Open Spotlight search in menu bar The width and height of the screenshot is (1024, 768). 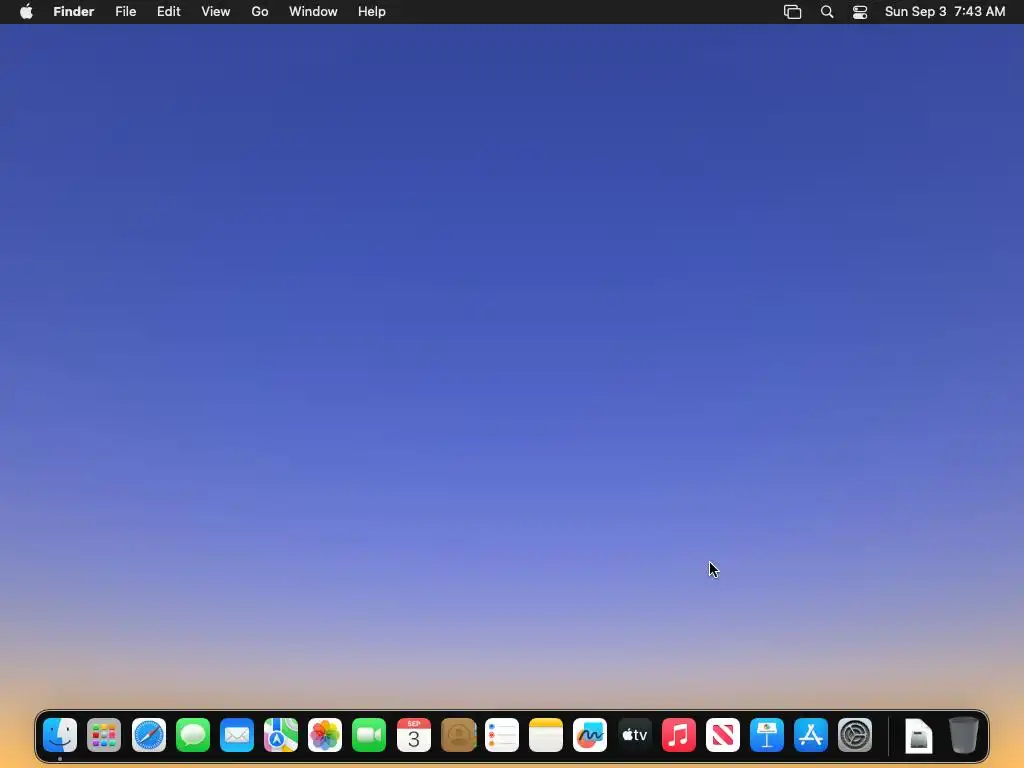[827, 12]
